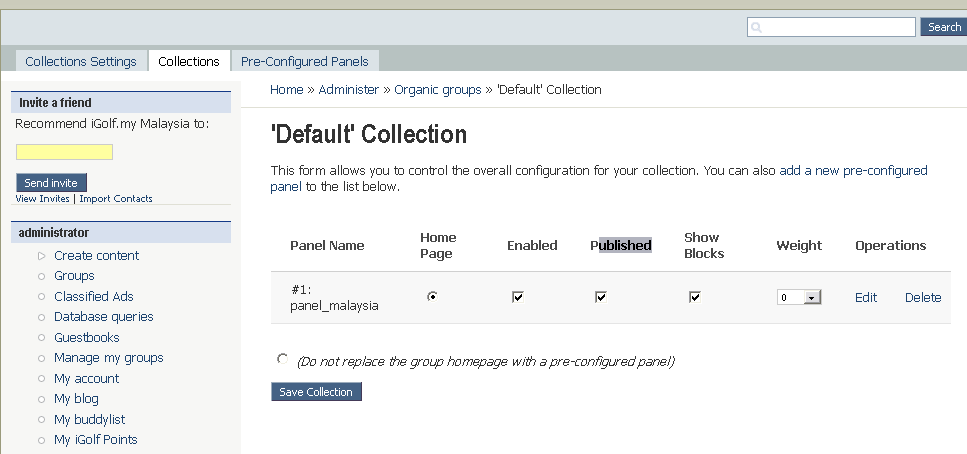
Task: Switch to Collections Settings tab
Action: pos(81,61)
